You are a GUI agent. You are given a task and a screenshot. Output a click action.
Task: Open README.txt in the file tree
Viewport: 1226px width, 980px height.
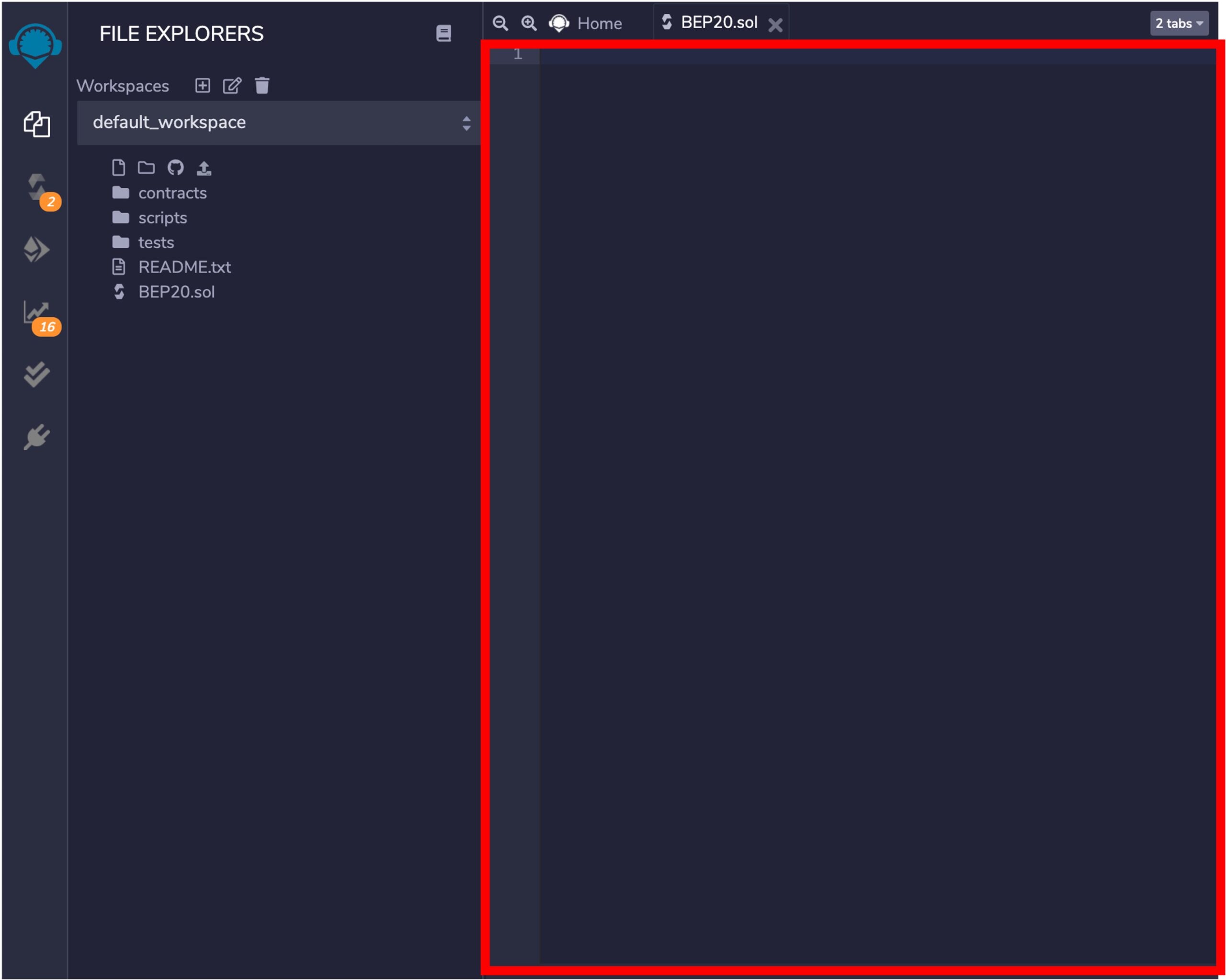[x=184, y=267]
